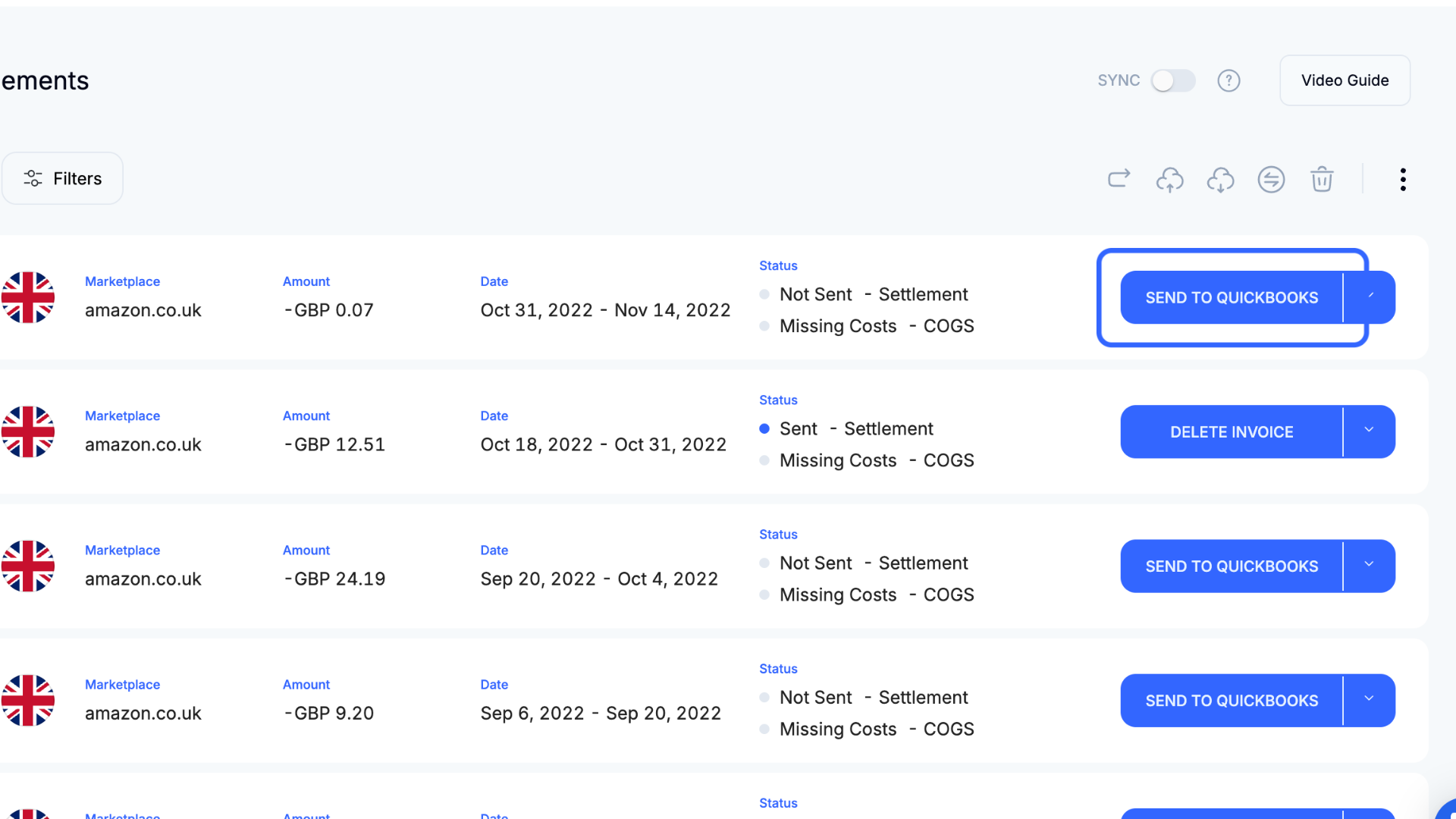
Task: Expand dropdown beside GBP 9.20 Send button
Action: tap(1370, 700)
